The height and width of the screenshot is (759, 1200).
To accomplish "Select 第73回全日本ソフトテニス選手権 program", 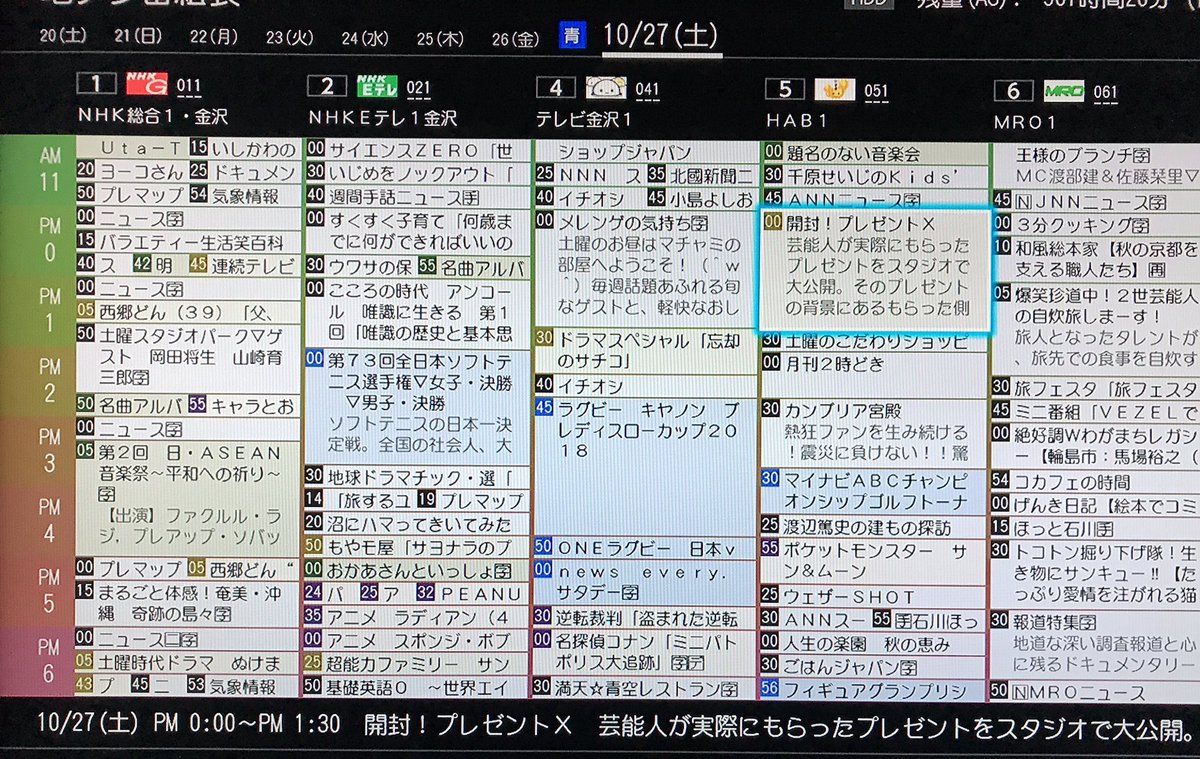I will coord(415,405).
